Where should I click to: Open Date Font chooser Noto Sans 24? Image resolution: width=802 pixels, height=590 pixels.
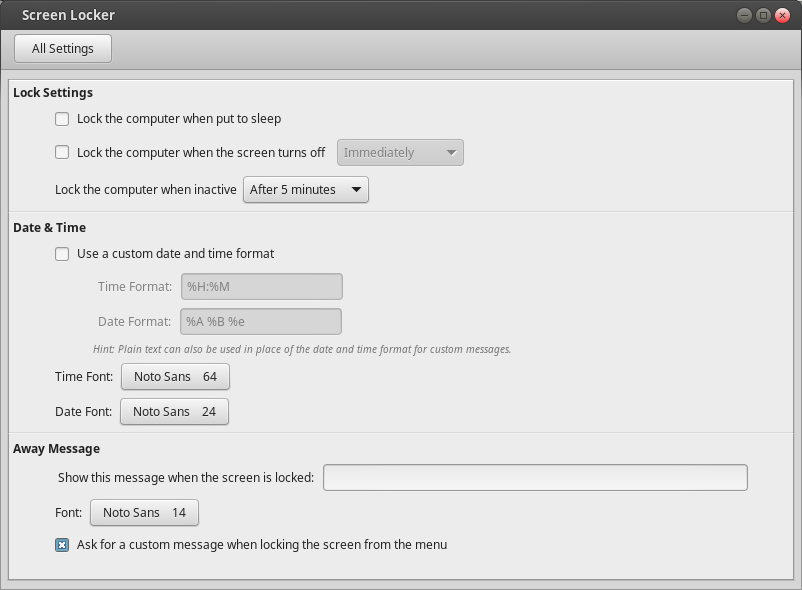[174, 412]
